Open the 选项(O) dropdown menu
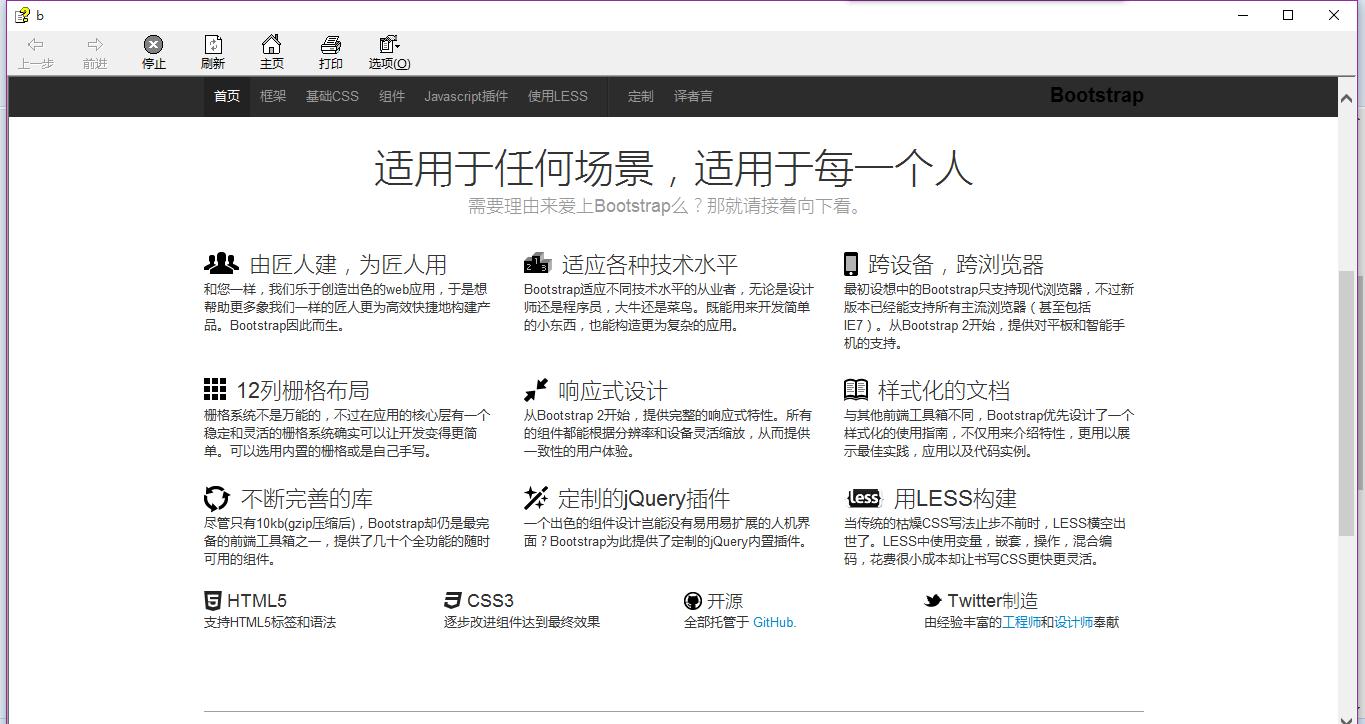Screen dimensions: 1365x724 (x=389, y=51)
